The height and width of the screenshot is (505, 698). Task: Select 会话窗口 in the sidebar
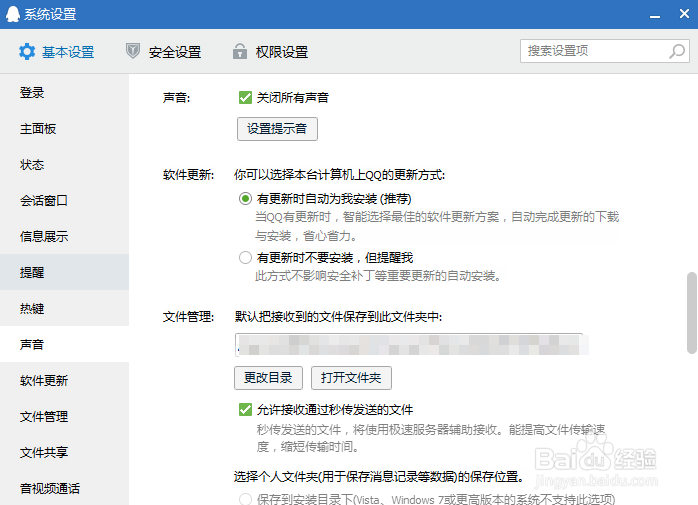65,200
